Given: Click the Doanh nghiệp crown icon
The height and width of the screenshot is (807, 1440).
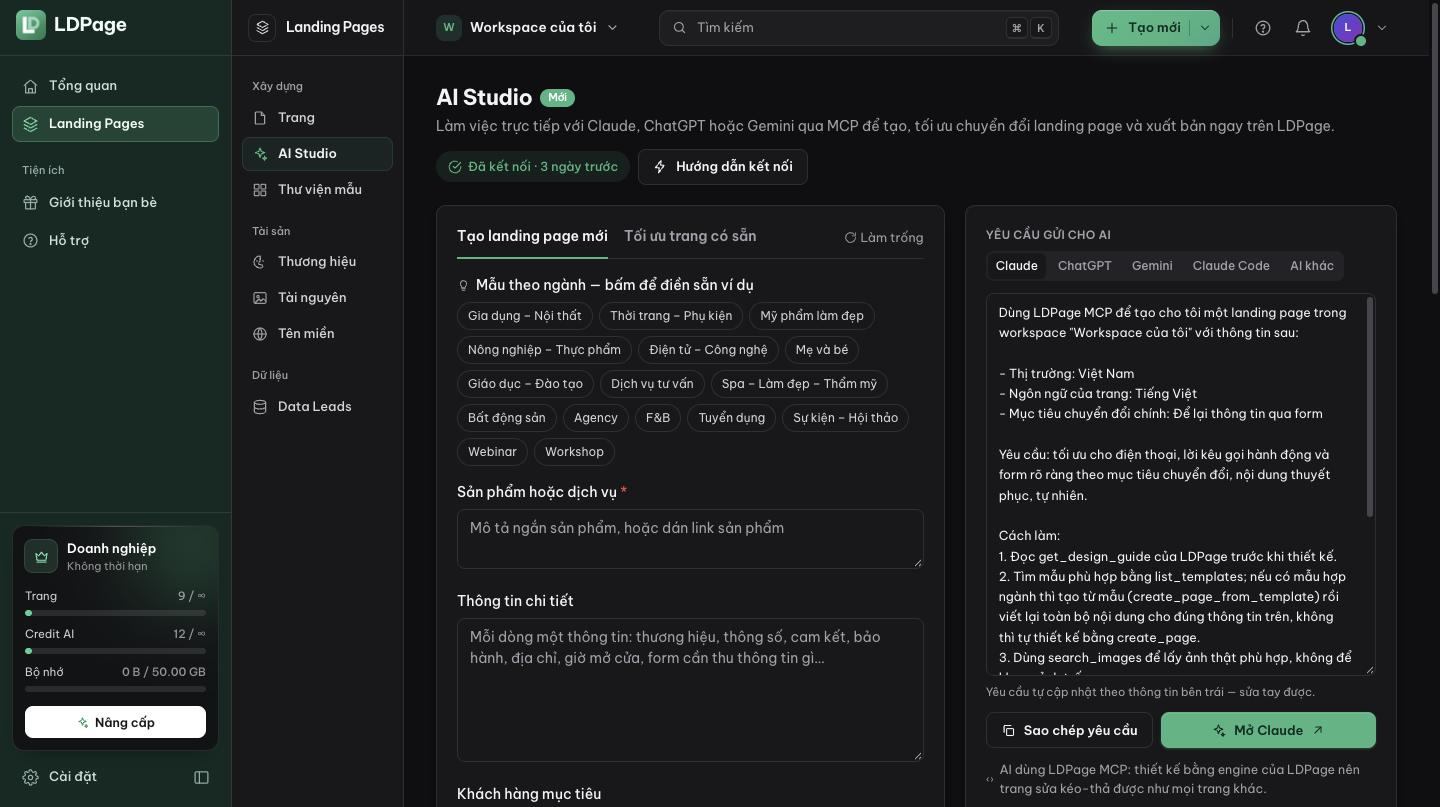Looking at the screenshot, I should (x=41, y=557).
